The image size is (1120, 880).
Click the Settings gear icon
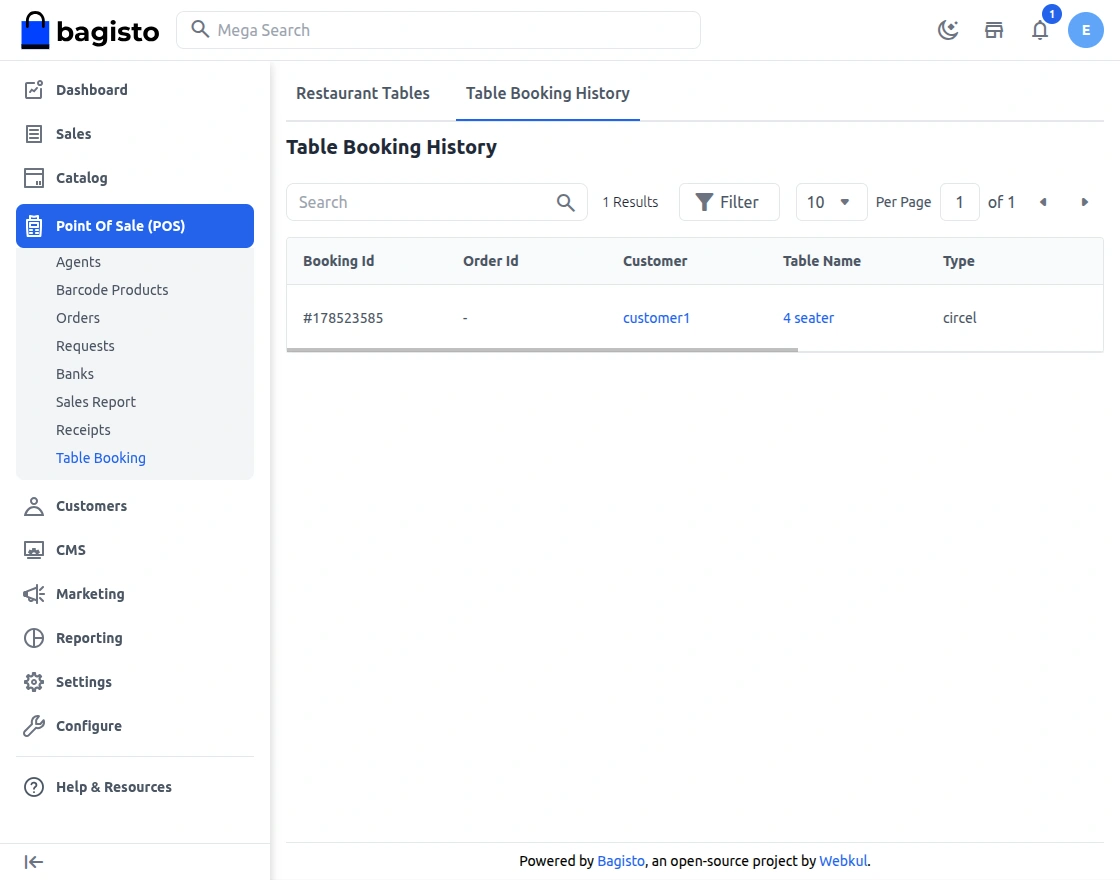pos(34,681)
